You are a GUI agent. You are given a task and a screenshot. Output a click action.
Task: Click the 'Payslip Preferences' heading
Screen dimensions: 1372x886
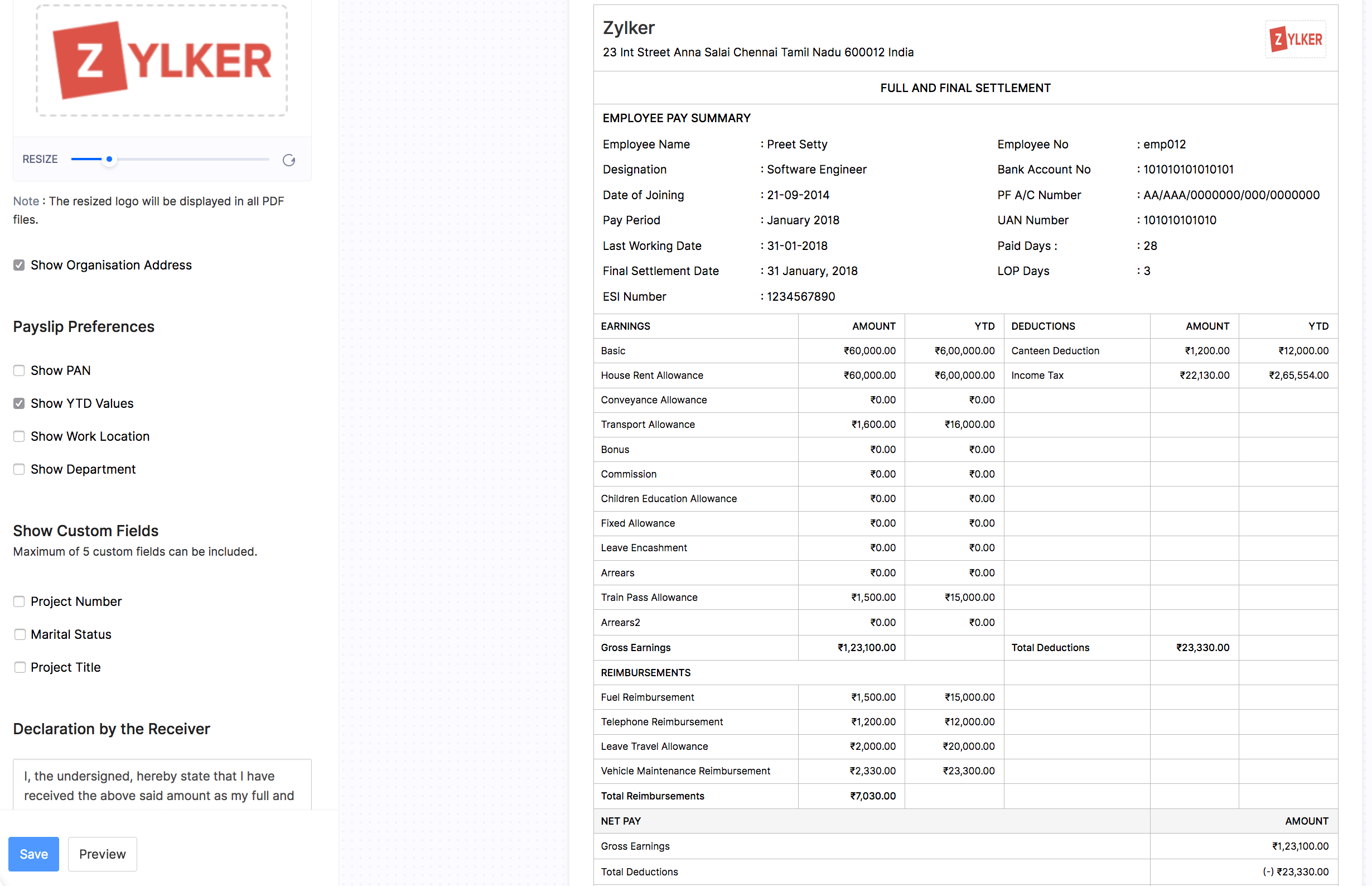(x=84, y=327)
